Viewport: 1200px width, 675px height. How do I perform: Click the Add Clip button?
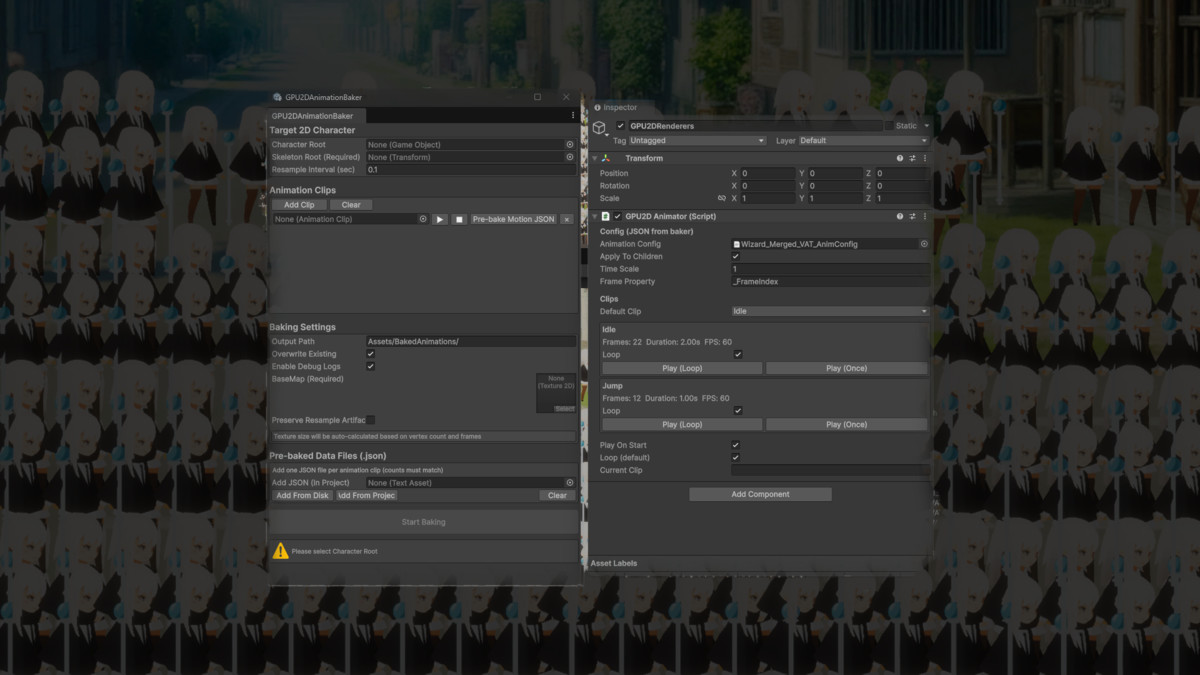(x=299, y=205)
